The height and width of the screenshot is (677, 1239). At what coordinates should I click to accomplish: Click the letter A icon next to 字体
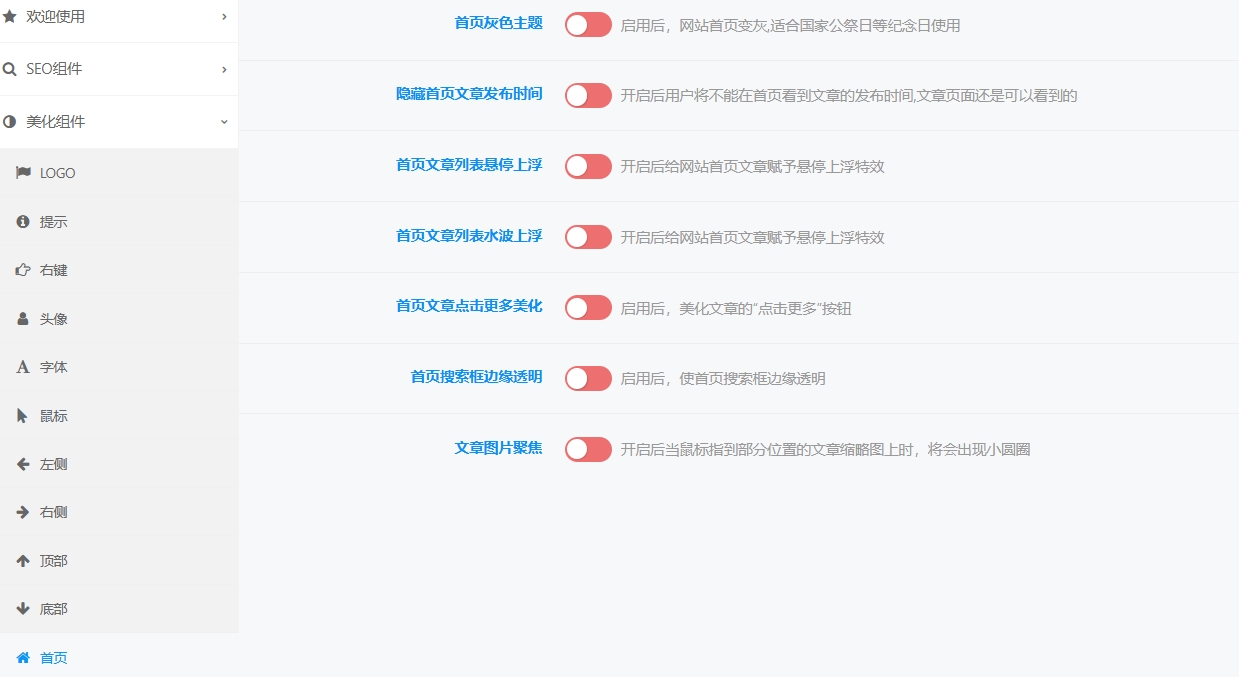23,367
